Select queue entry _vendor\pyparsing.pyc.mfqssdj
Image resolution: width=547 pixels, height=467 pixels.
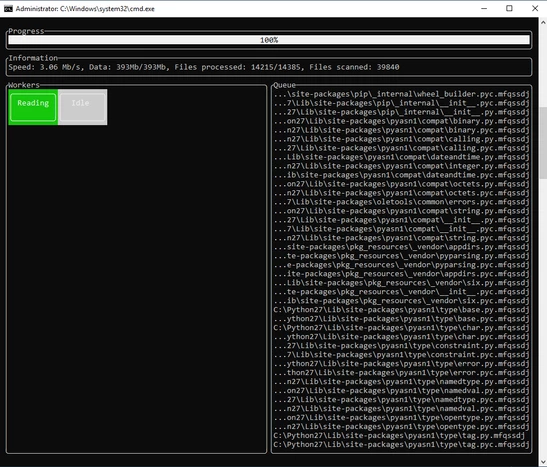tap(401, 265)
